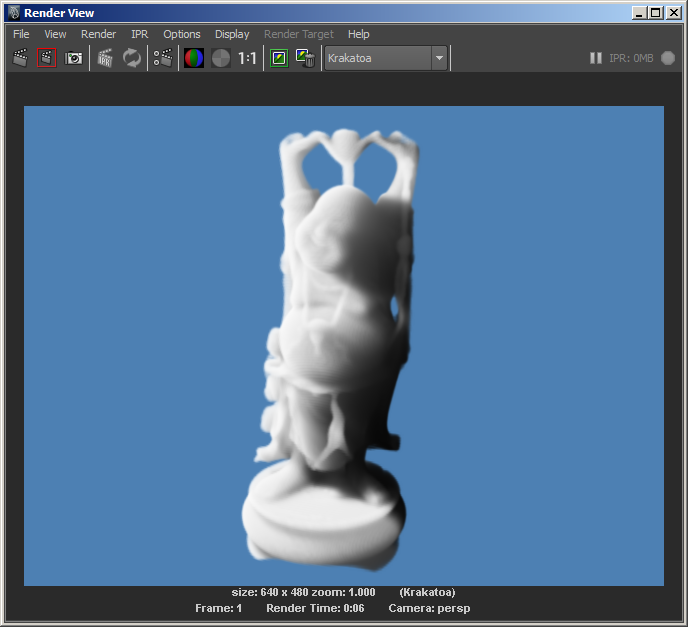Screen dimensions: 688x627
Task: Click the 'Camera: persp' status text
Action: coord(429,608)
